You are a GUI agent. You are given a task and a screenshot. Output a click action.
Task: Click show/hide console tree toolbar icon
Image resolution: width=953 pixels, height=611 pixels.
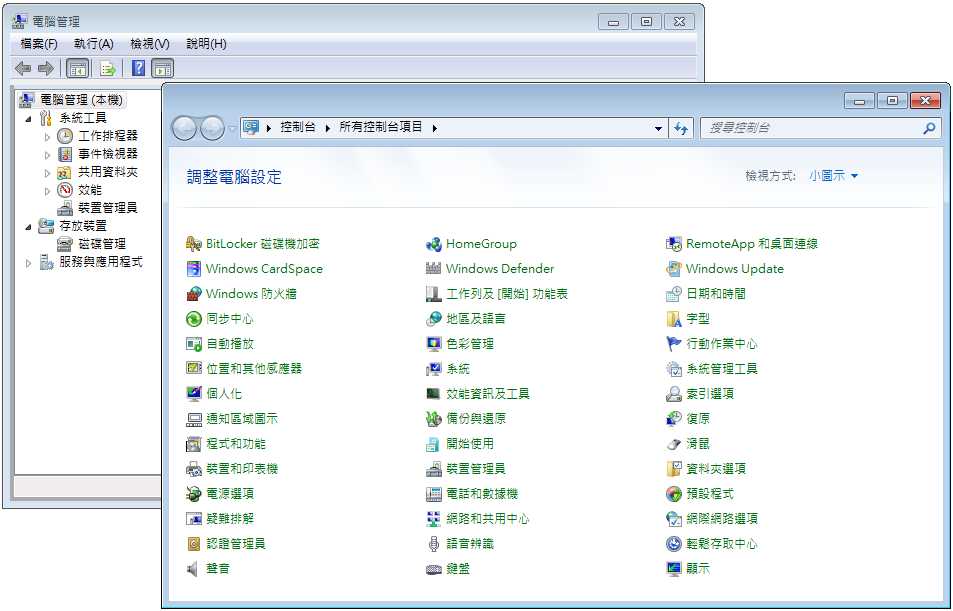77,68
